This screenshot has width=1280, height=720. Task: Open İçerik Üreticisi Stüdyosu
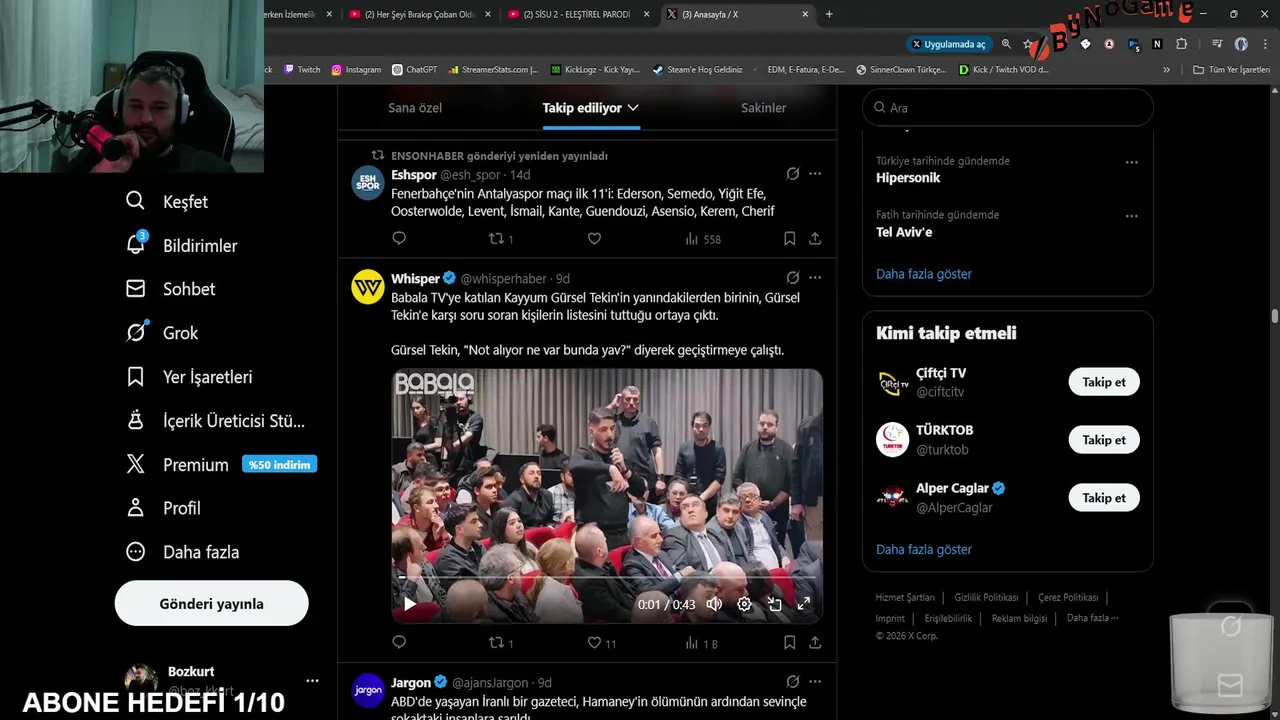(x=215, y=421)
